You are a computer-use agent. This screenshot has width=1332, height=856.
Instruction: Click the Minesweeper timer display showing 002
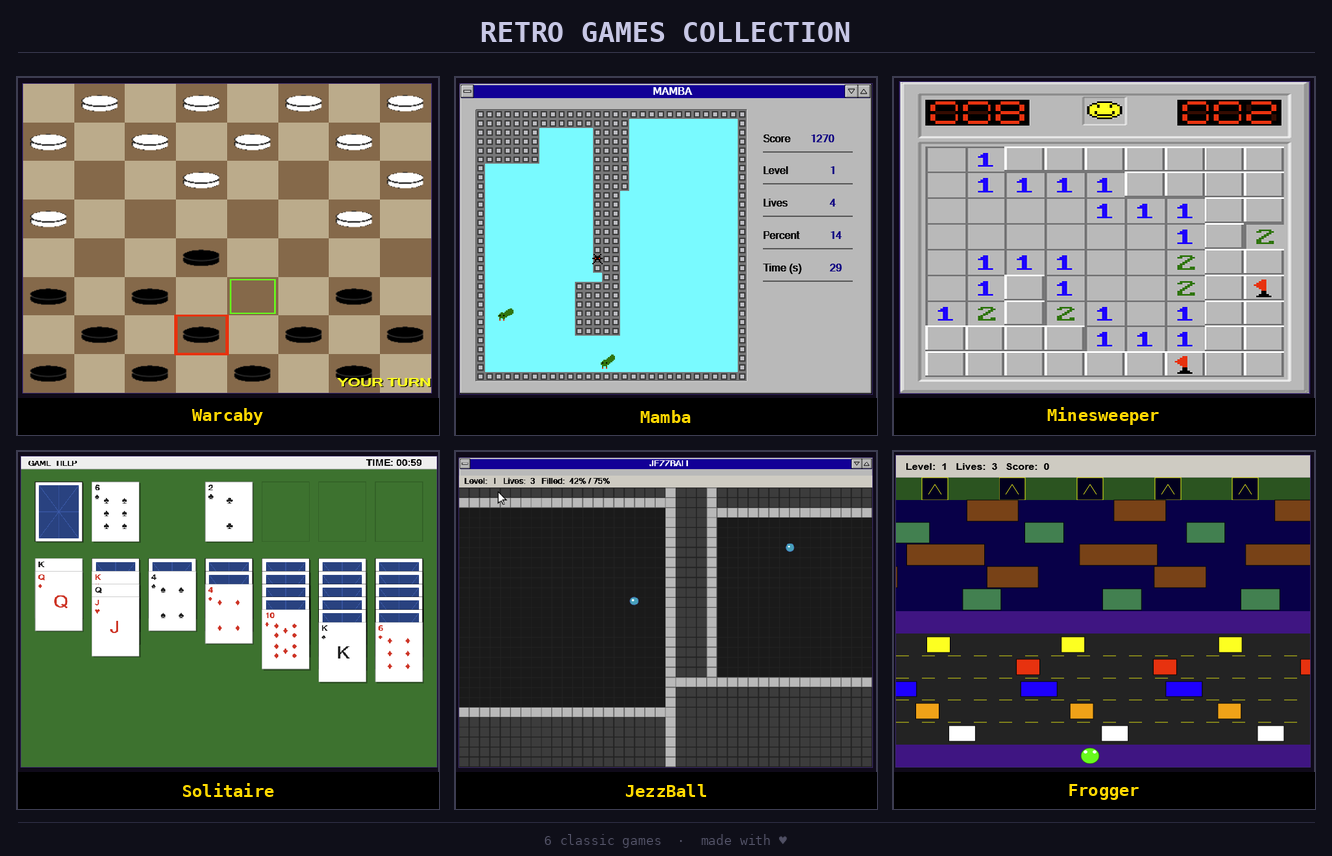pyautogui.click(x=1229, y=112)
